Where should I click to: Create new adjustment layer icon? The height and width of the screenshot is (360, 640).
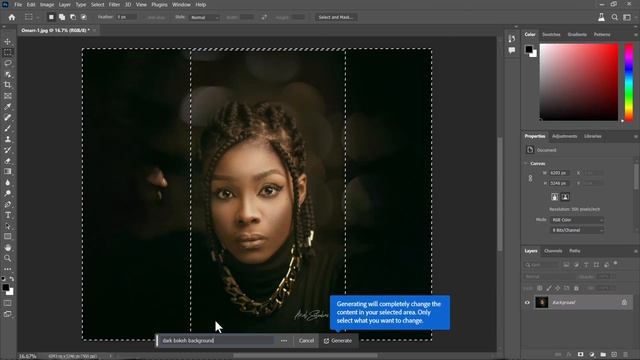click(592, 354)
